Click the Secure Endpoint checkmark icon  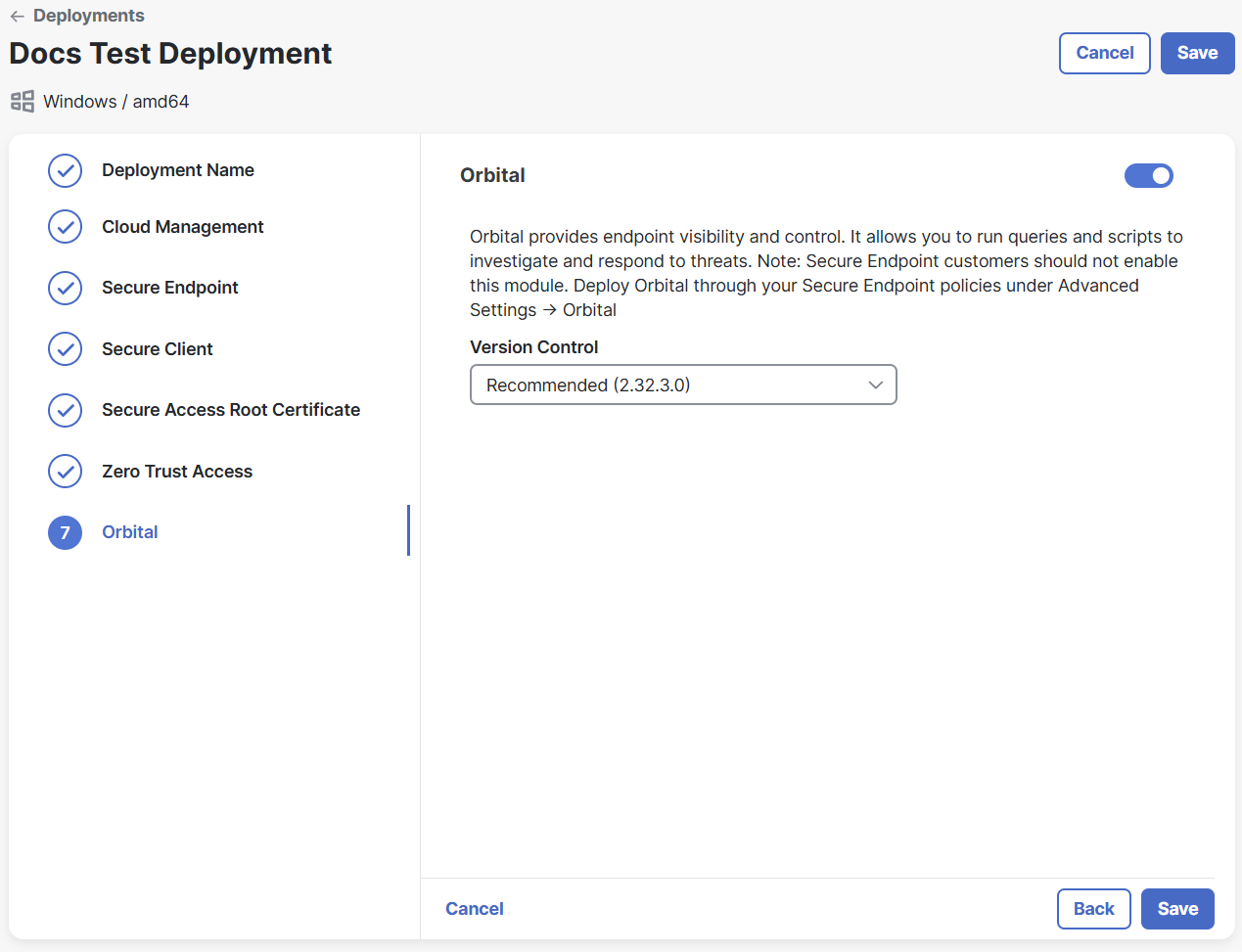point(66,288)
